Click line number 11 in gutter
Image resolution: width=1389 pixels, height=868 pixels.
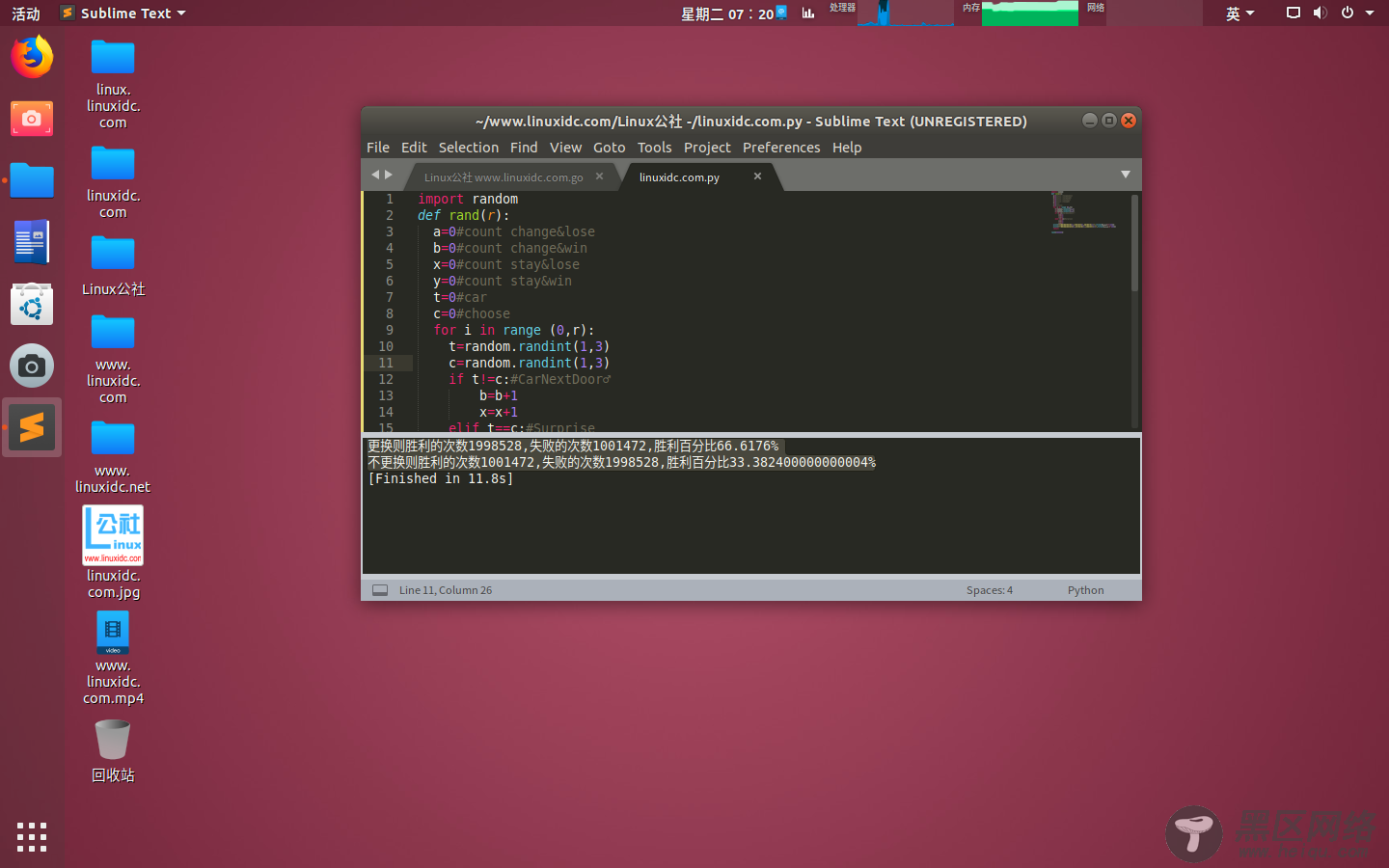tap(386, 363)
